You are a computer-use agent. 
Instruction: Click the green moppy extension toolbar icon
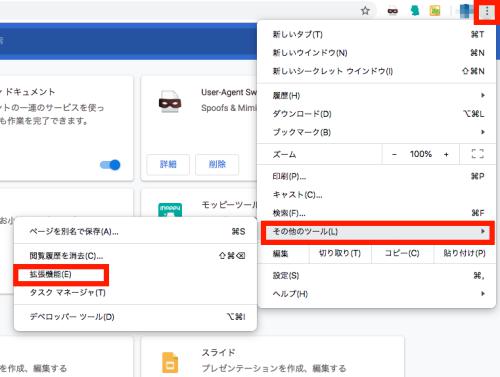tap(415, 11)
